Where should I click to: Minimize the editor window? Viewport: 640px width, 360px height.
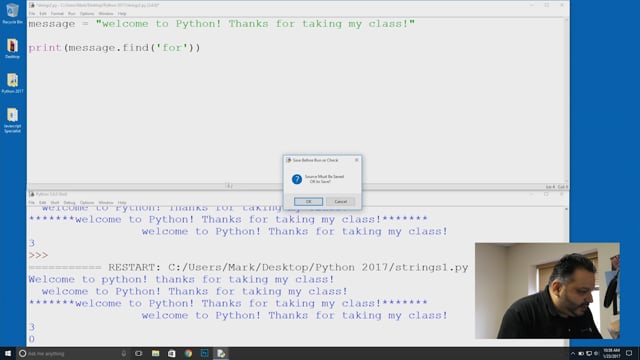click(532, 5)
